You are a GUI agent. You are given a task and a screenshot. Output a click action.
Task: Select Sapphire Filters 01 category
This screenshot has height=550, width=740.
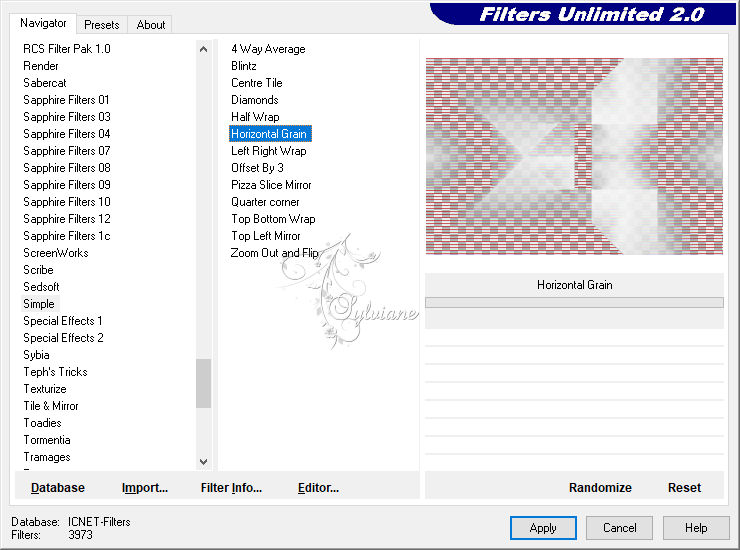pos(67,100)
